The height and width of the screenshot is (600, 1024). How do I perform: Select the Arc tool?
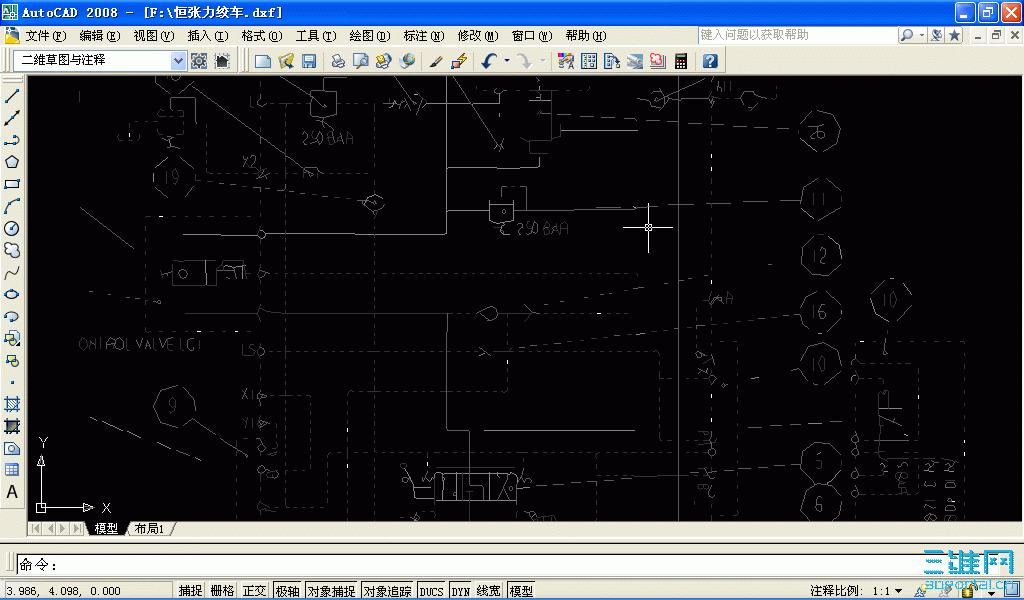12,206
